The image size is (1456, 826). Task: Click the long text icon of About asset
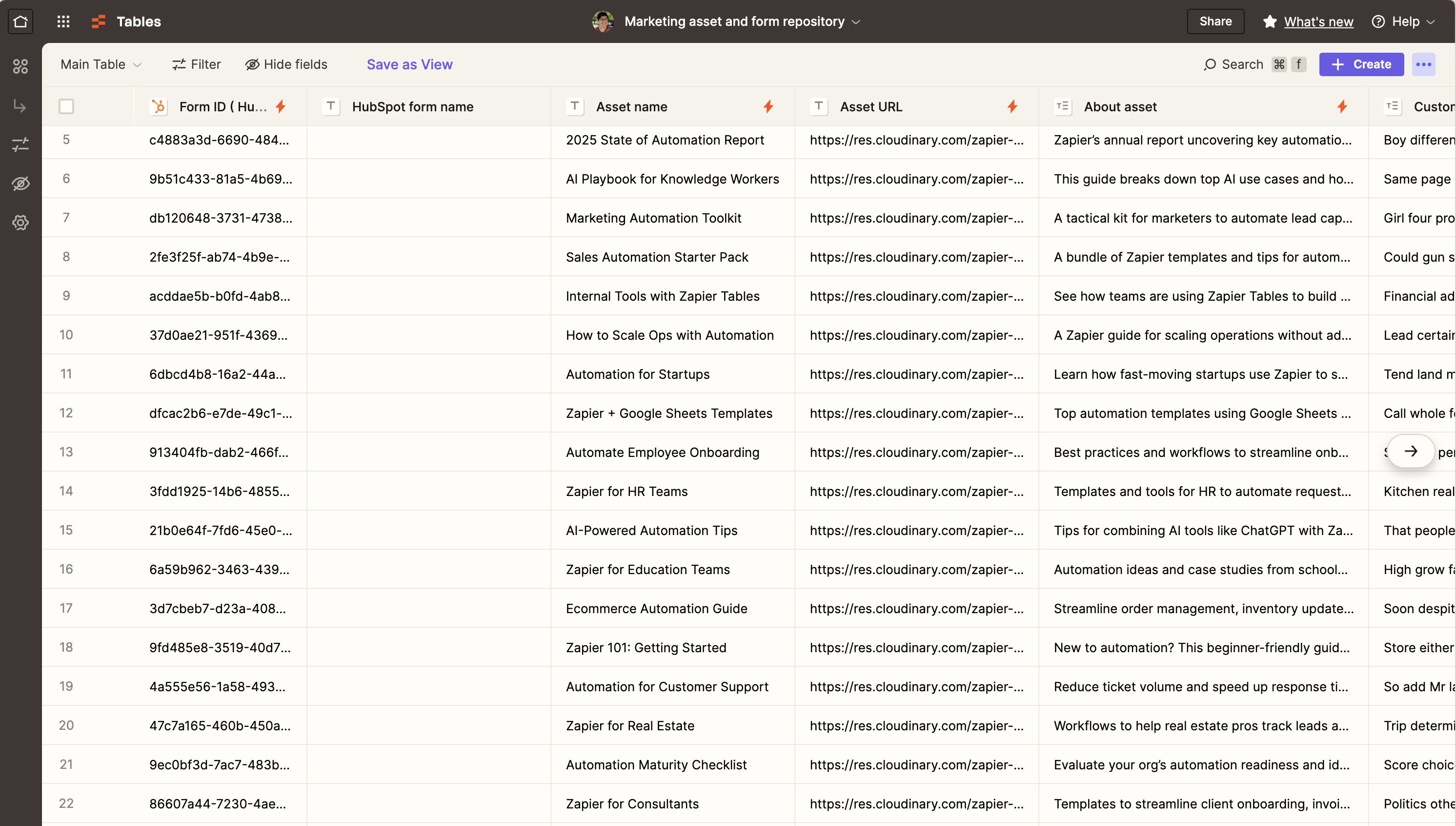coord(1063,106)
